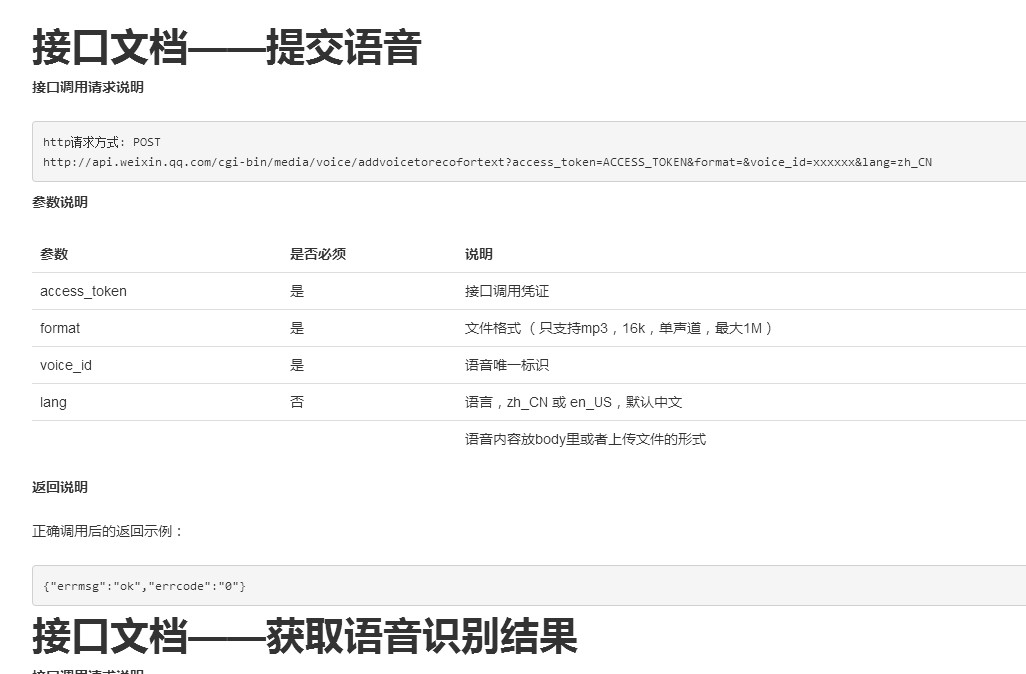Select the voice_id parameter cell
Viewport: 1026px width, 674px height.
[66, 365]
